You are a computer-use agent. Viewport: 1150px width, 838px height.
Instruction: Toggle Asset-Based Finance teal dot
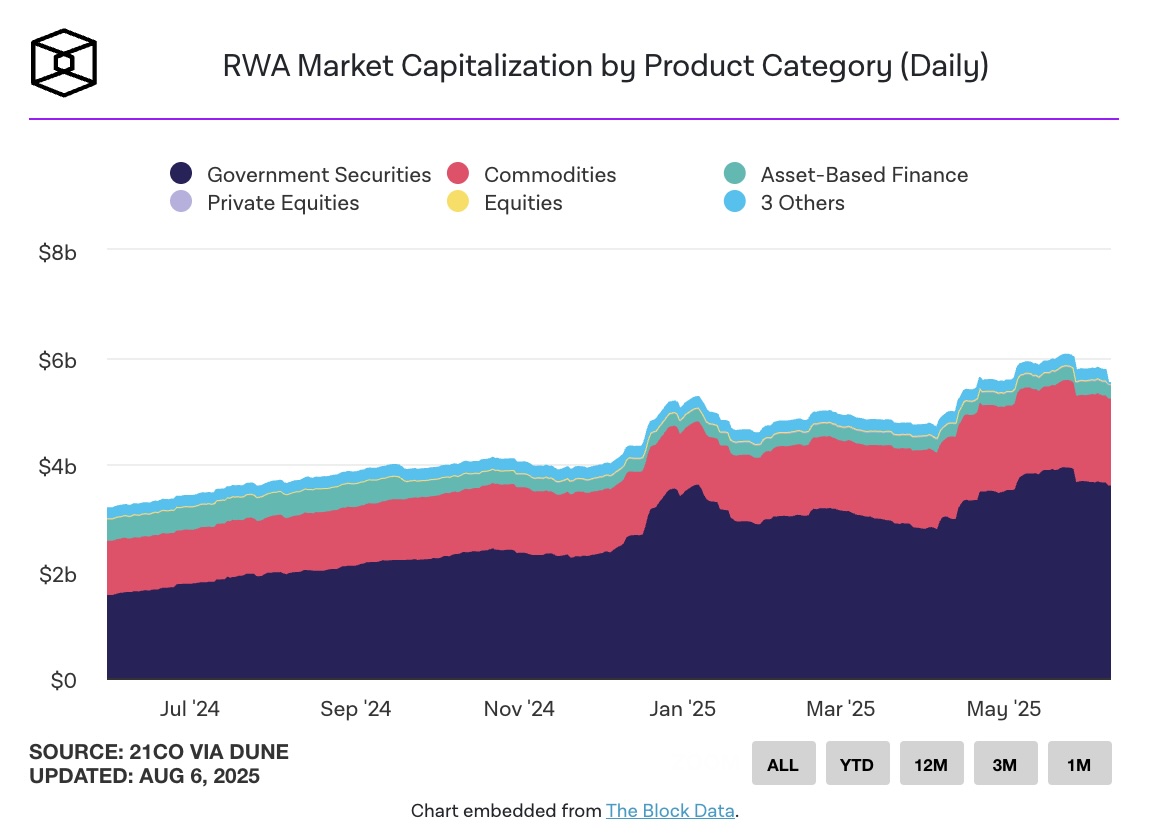pyautogui.click(x=734, y=174)
